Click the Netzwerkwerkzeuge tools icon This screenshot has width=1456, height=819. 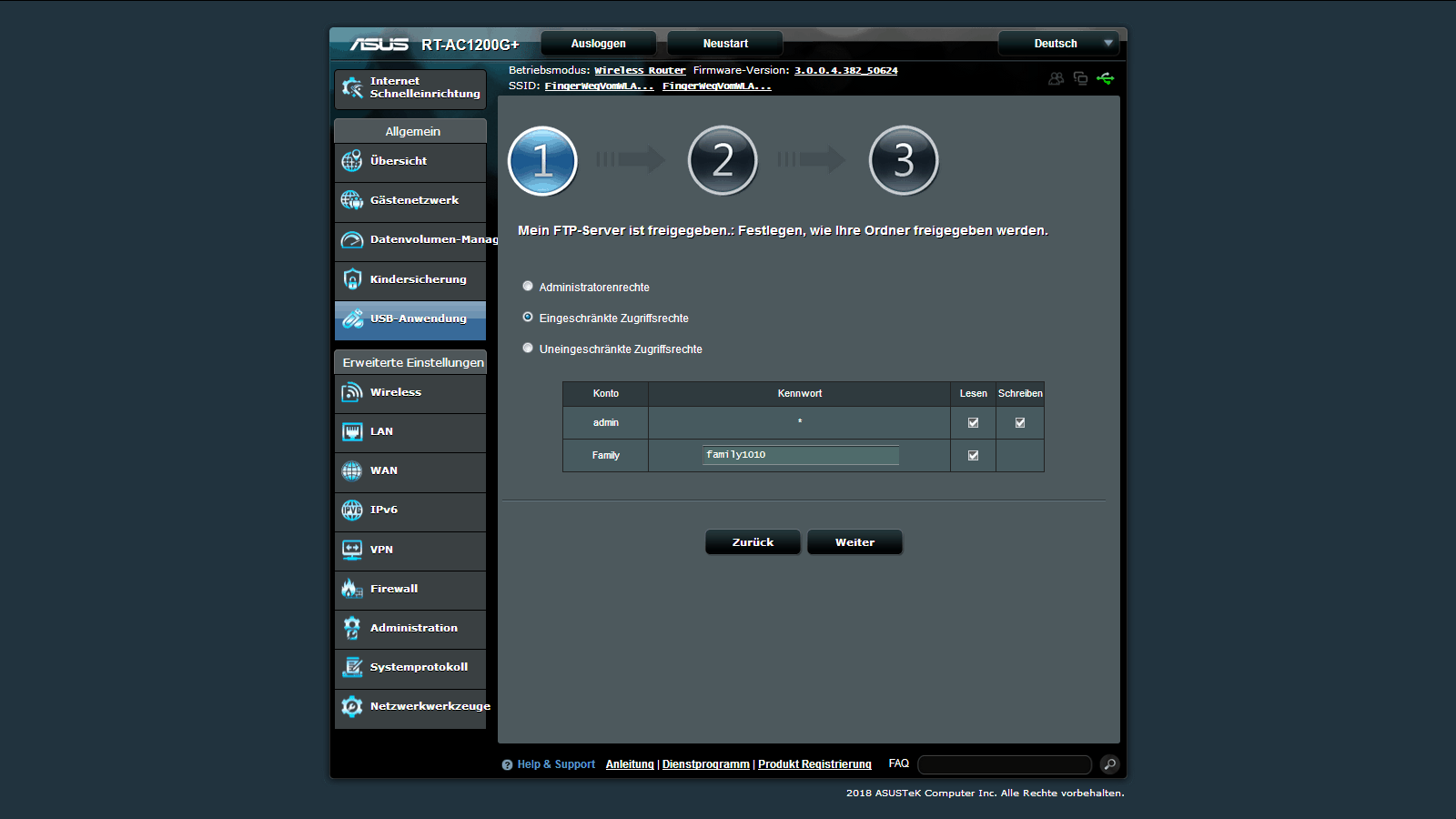(352, 706)
